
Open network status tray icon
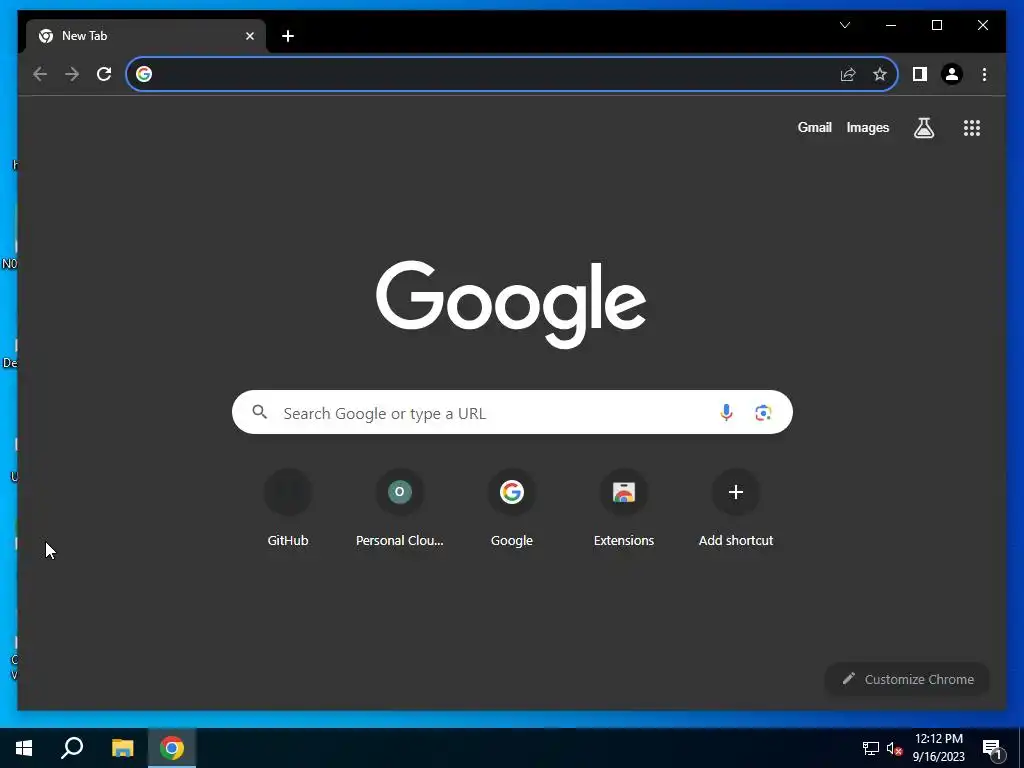(871, 748)
